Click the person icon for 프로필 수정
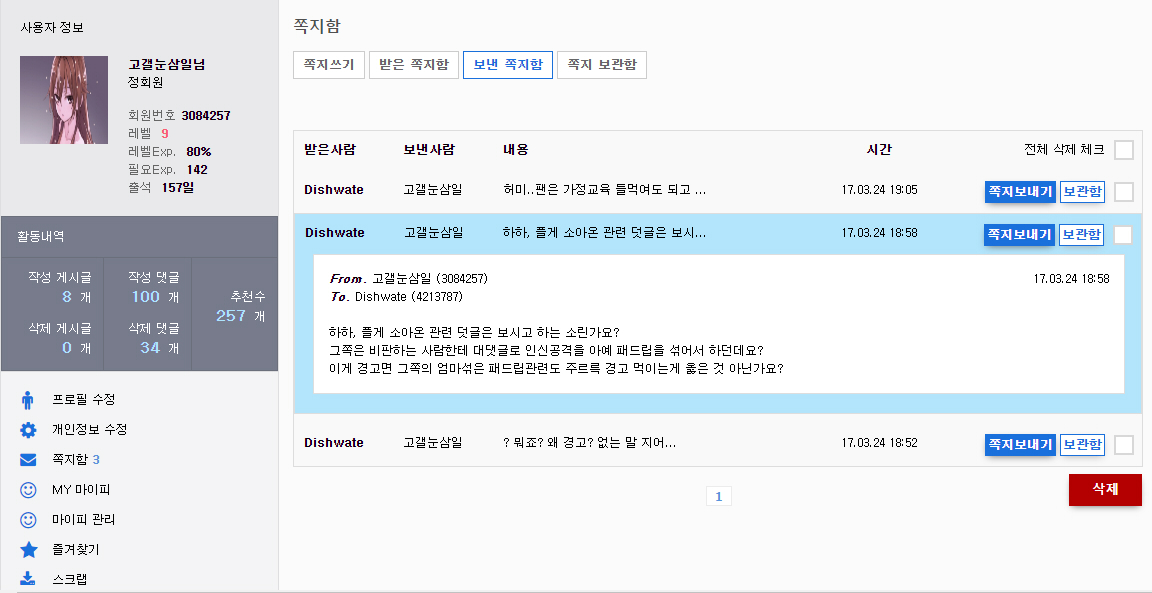 pos(28,400)
